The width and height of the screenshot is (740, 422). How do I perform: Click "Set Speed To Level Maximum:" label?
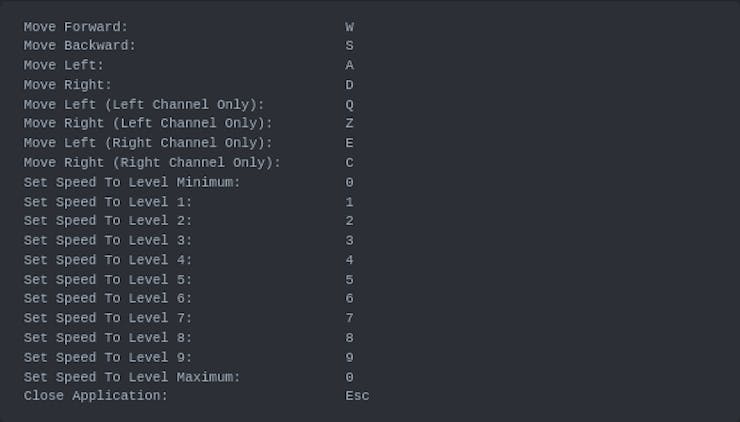click(132, 377)
